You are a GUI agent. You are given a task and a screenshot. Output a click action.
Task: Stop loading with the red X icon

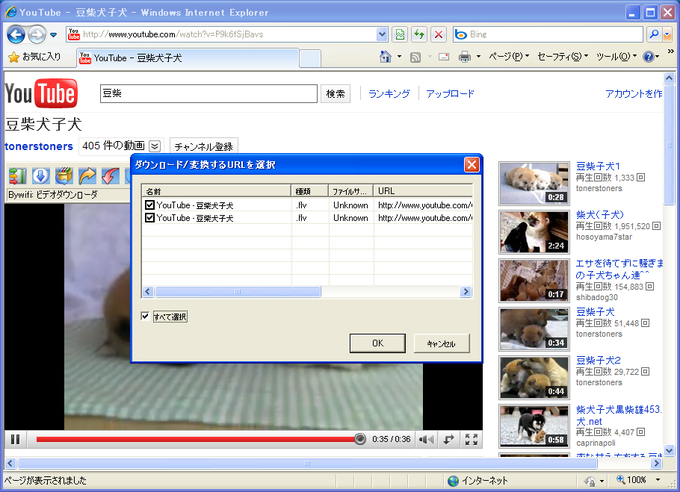[438, 34]
